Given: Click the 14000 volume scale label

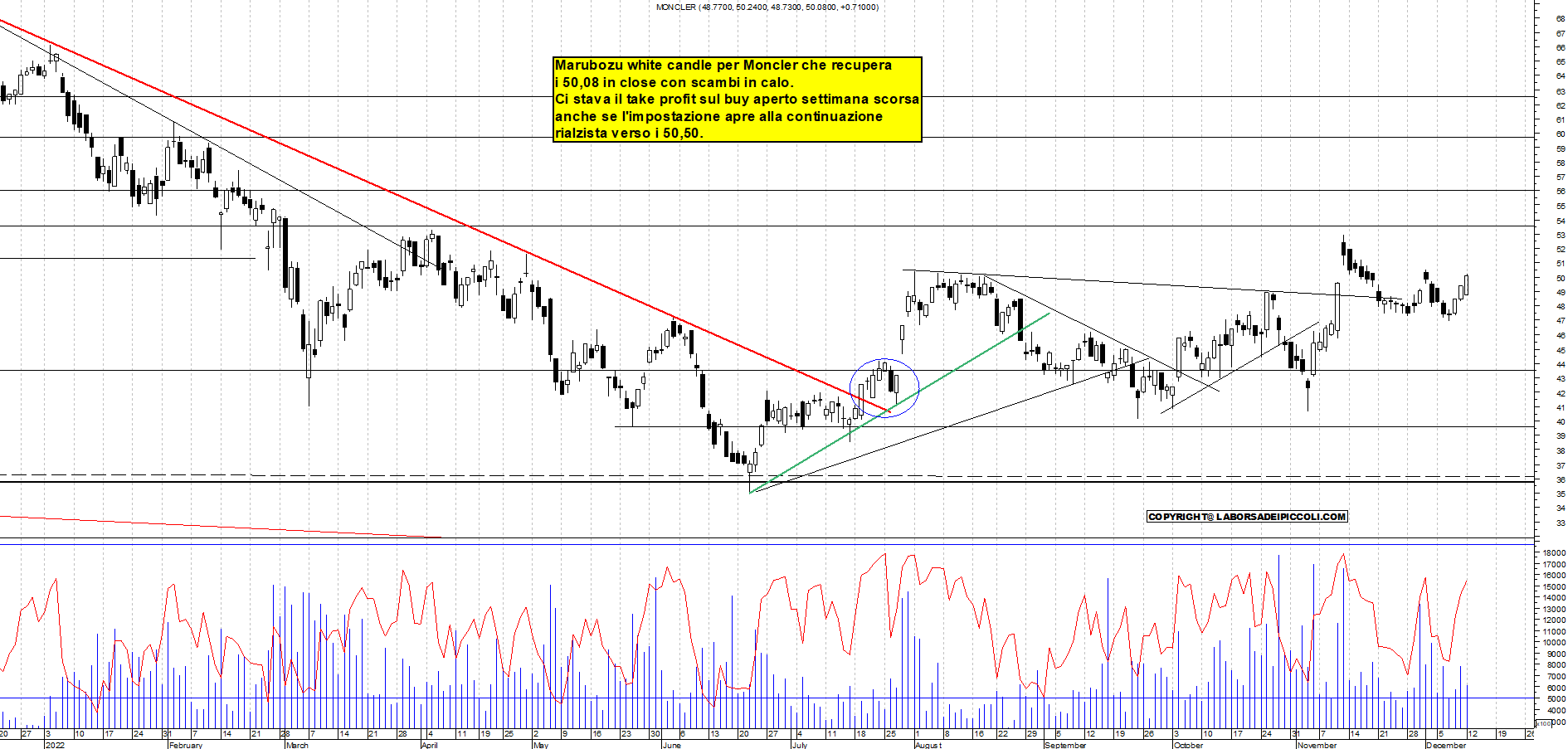Looking at the screenshot, I should click(x=1554, y=597).
